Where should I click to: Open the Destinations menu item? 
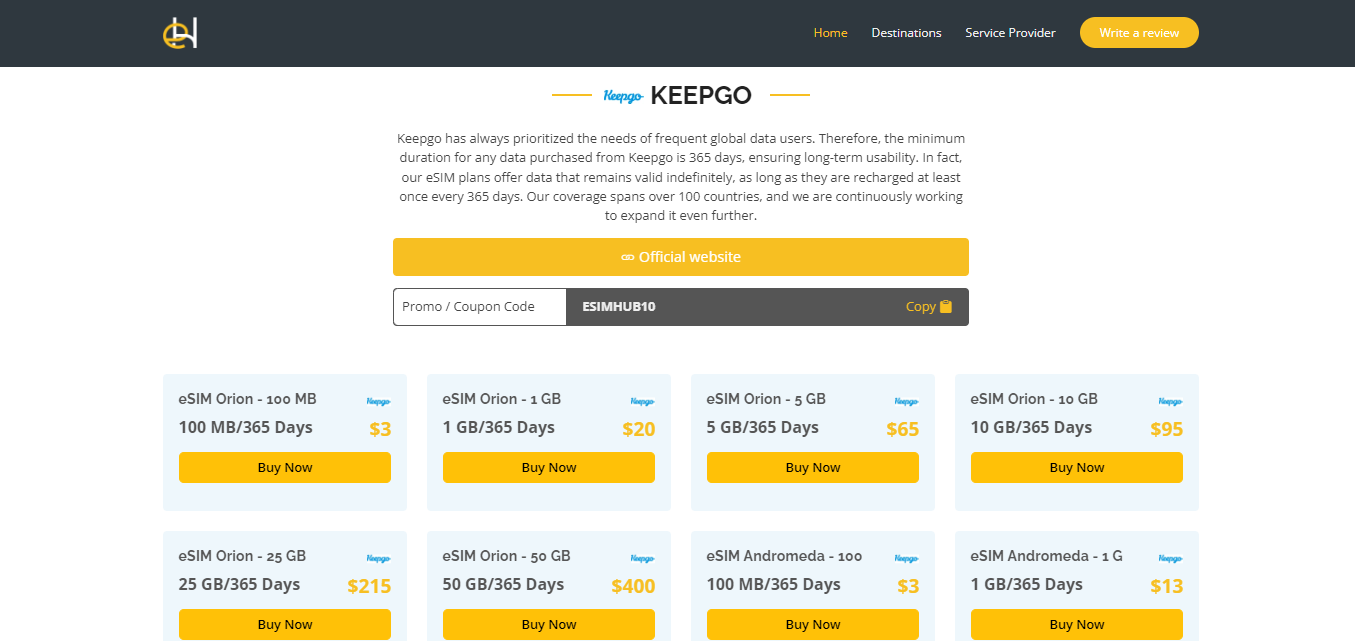click(906, 33)
